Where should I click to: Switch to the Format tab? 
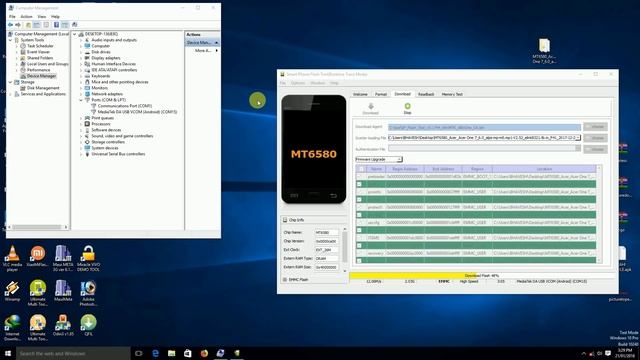[380, 94]
